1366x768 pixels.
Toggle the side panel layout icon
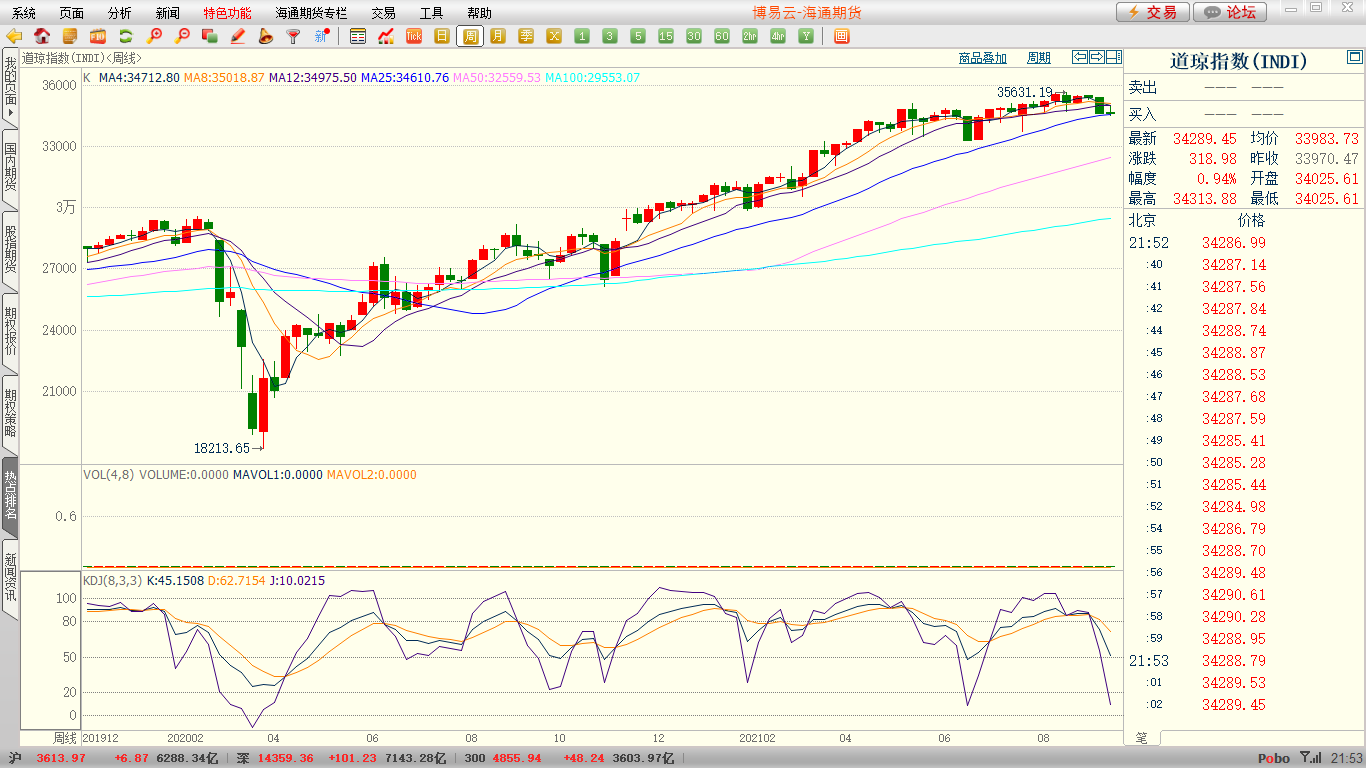(1114, 57)
